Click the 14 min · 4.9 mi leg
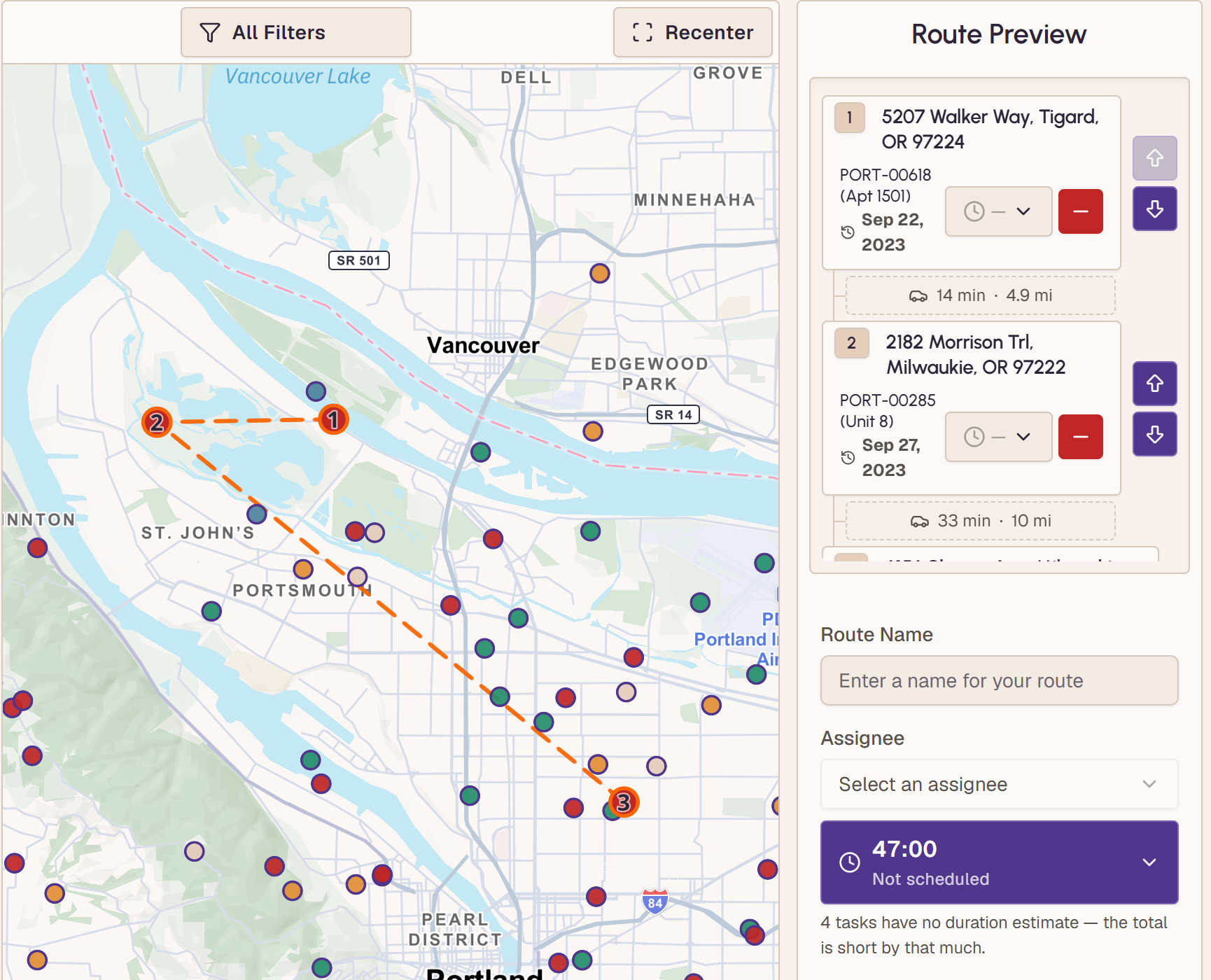 (x=980, y=295)
